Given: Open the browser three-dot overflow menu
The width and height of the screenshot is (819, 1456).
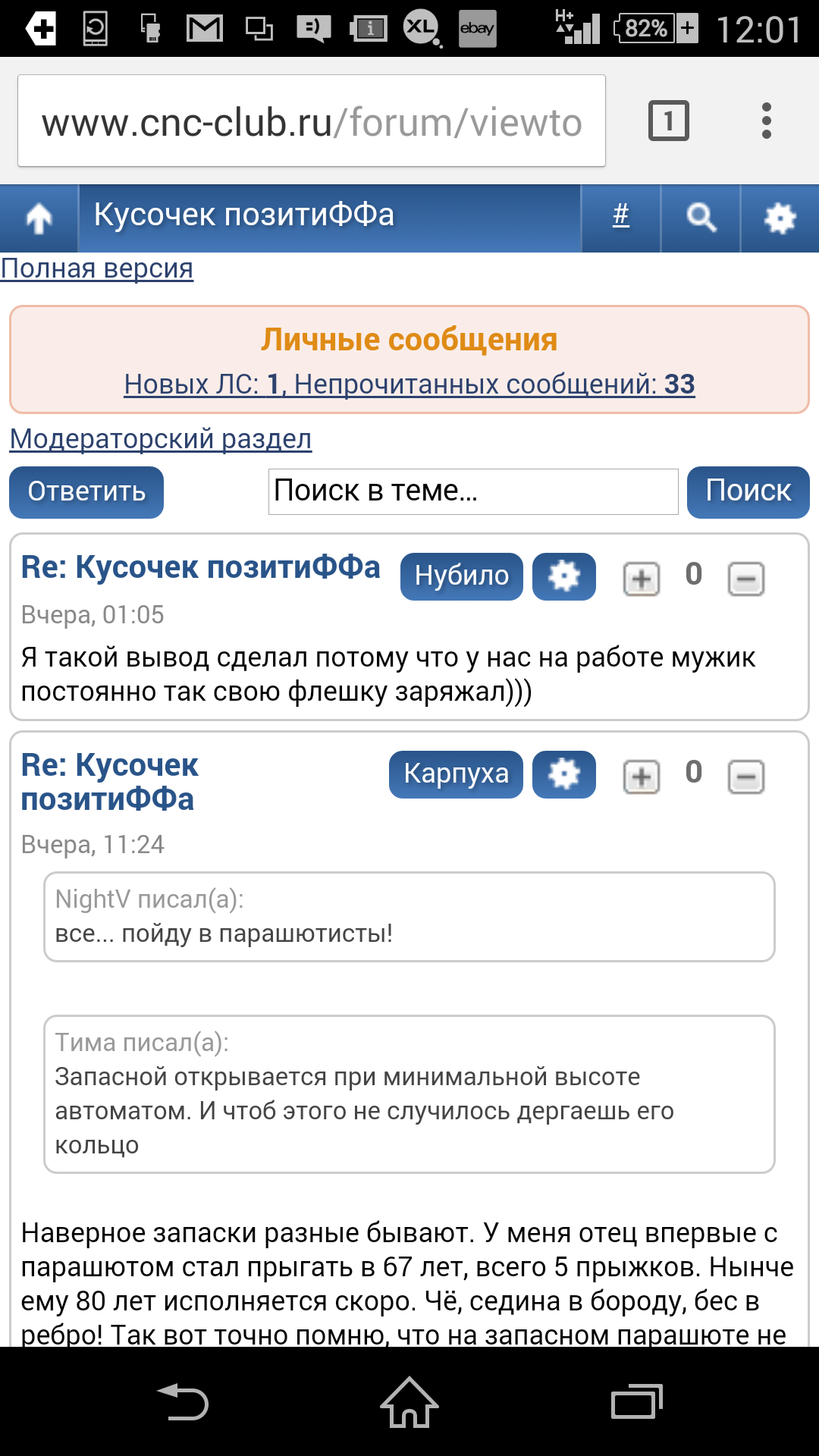Looking at the screenshot, I should point(767,121).
